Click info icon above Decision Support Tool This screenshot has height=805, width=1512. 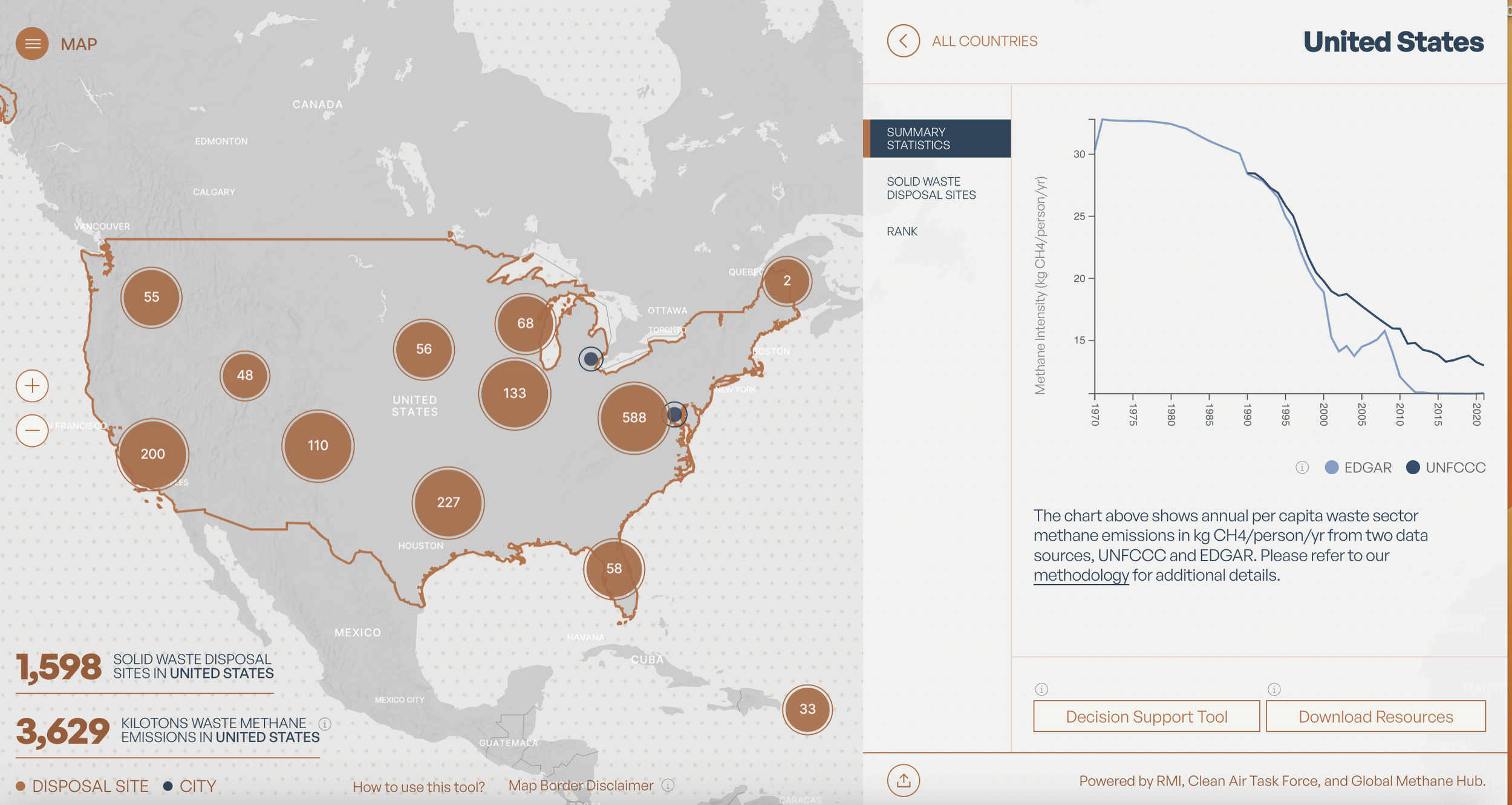click(1041, 689)
